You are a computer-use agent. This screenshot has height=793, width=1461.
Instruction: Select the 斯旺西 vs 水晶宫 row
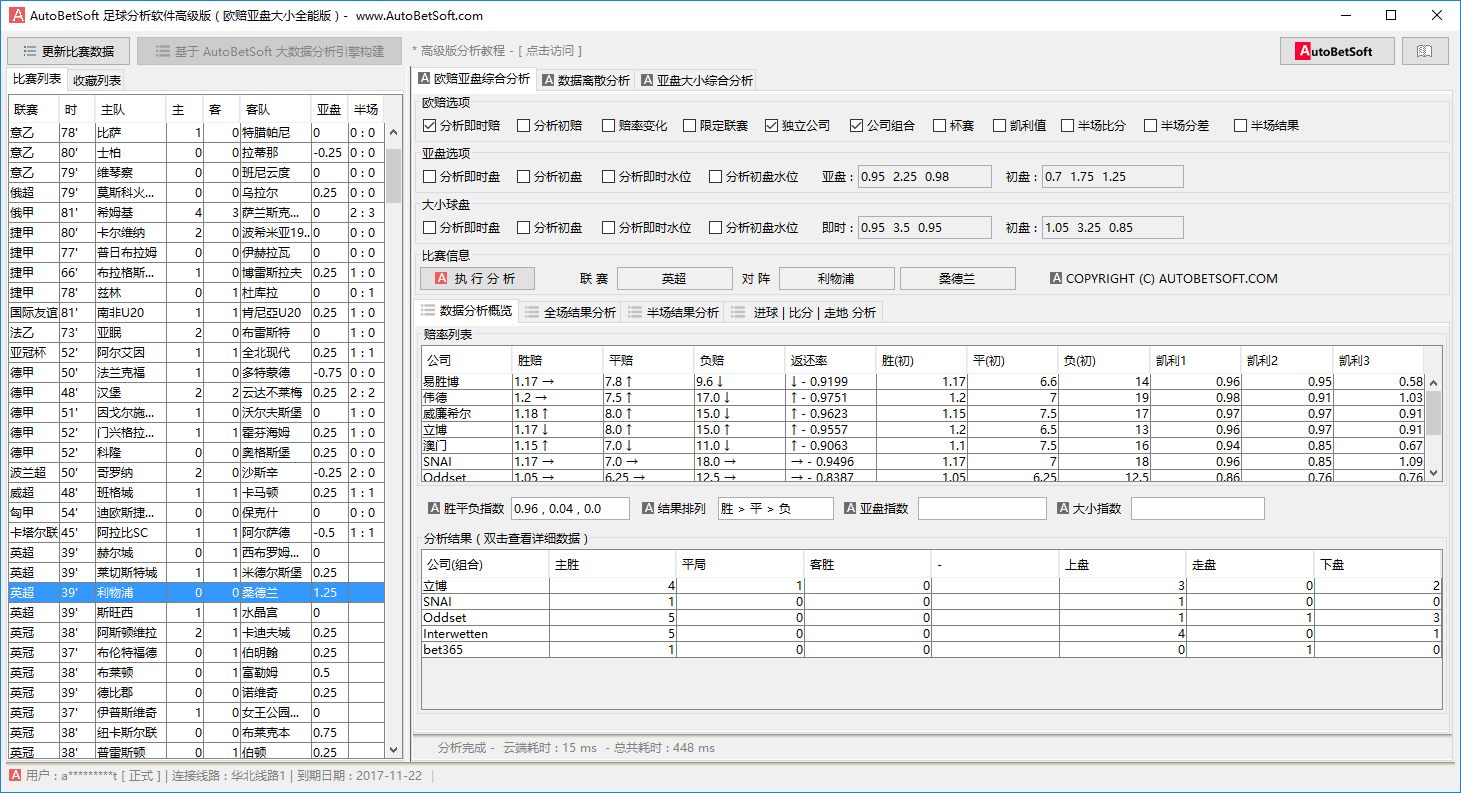point(194,612)
